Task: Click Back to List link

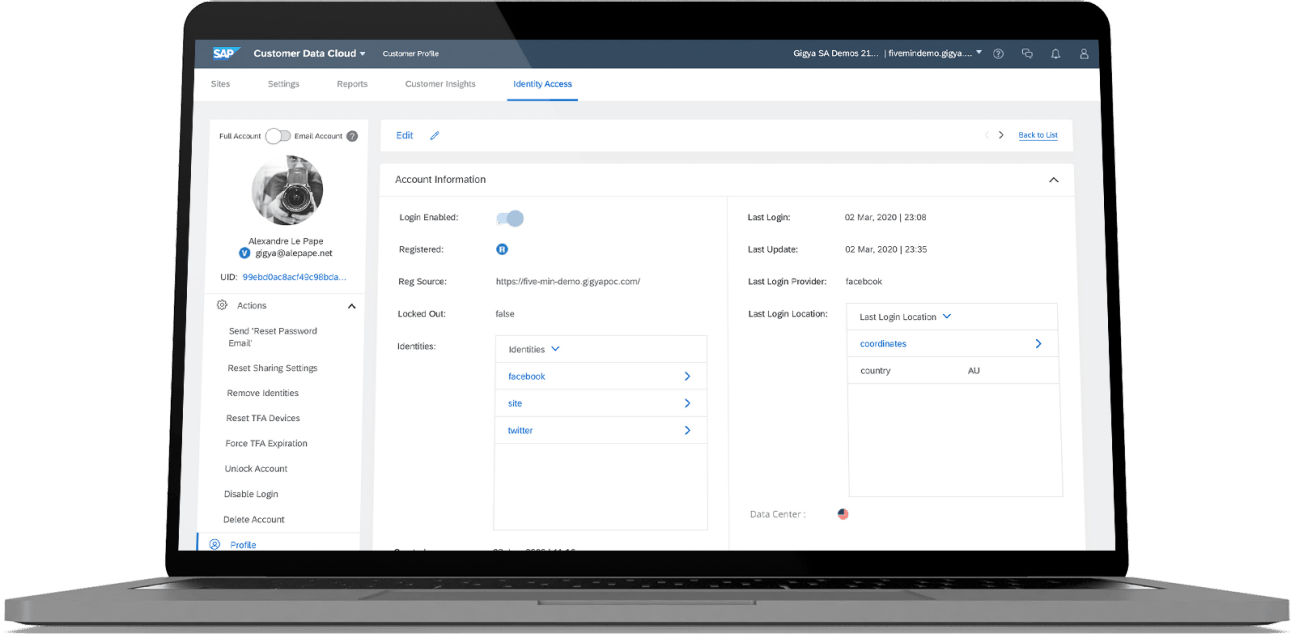Action: point(1038,135)
